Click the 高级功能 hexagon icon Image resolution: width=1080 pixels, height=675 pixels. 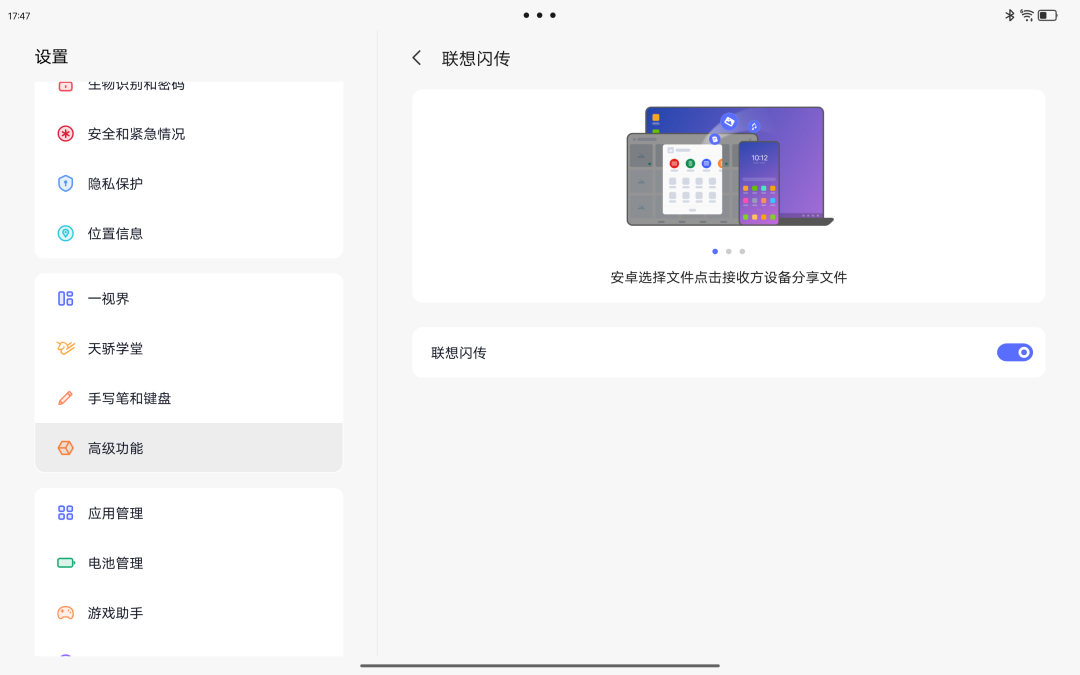(x=65, y=448)
